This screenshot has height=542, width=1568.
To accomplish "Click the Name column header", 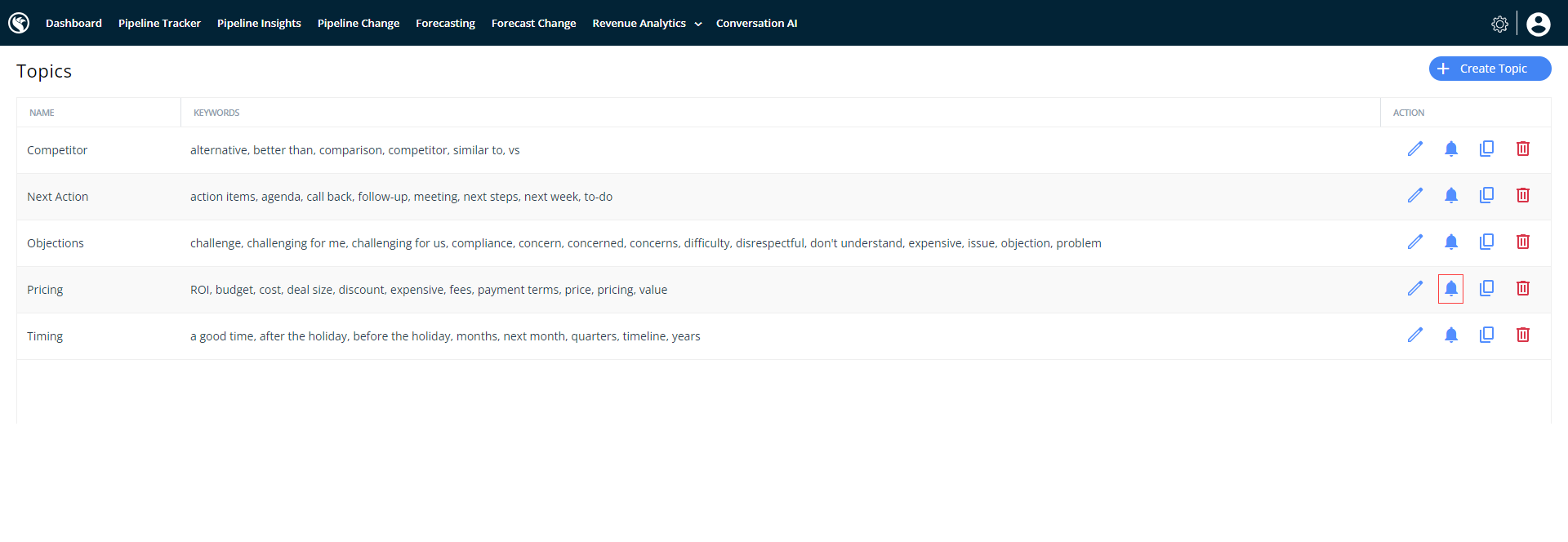I will pos(42,113).
